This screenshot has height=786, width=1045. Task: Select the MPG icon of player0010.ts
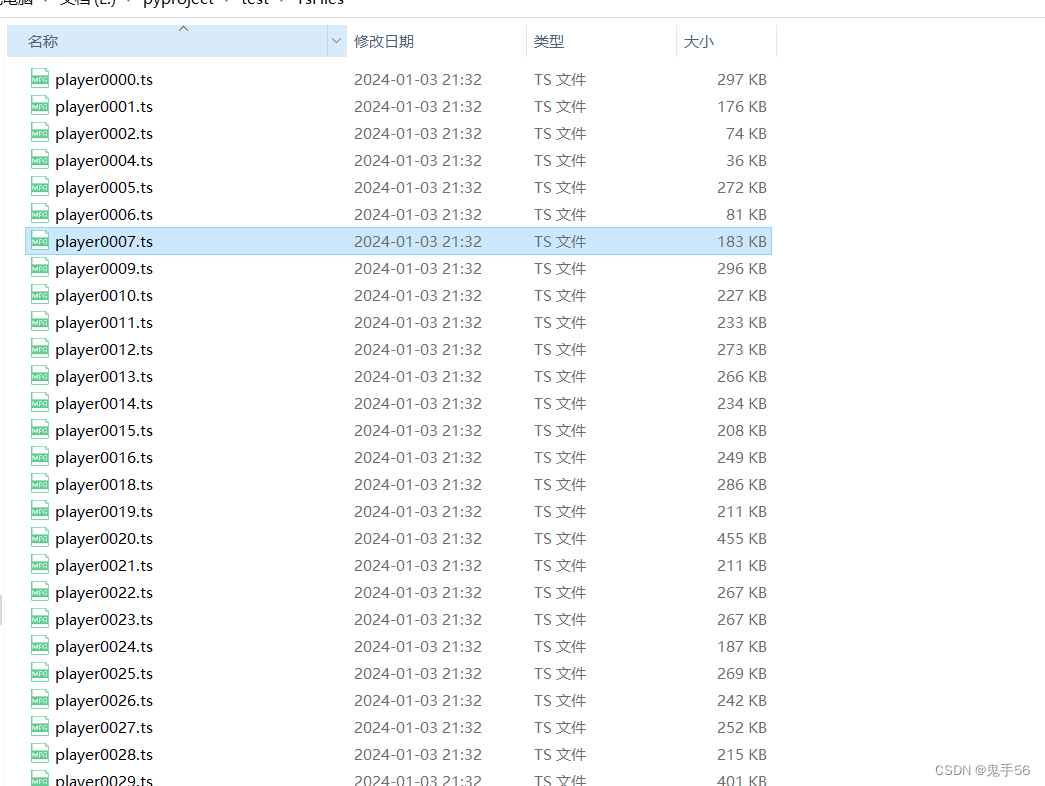click(x=40, y=295)
